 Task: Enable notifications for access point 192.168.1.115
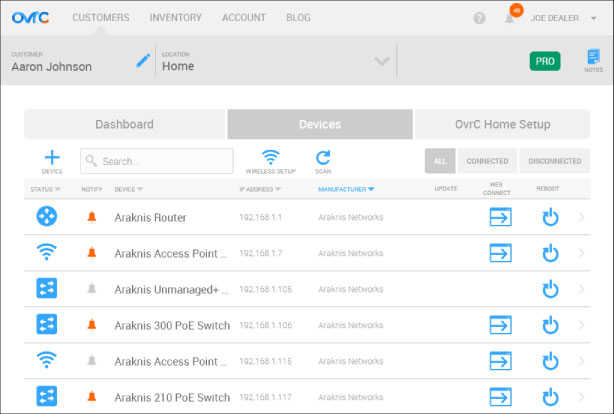[92, 361]
